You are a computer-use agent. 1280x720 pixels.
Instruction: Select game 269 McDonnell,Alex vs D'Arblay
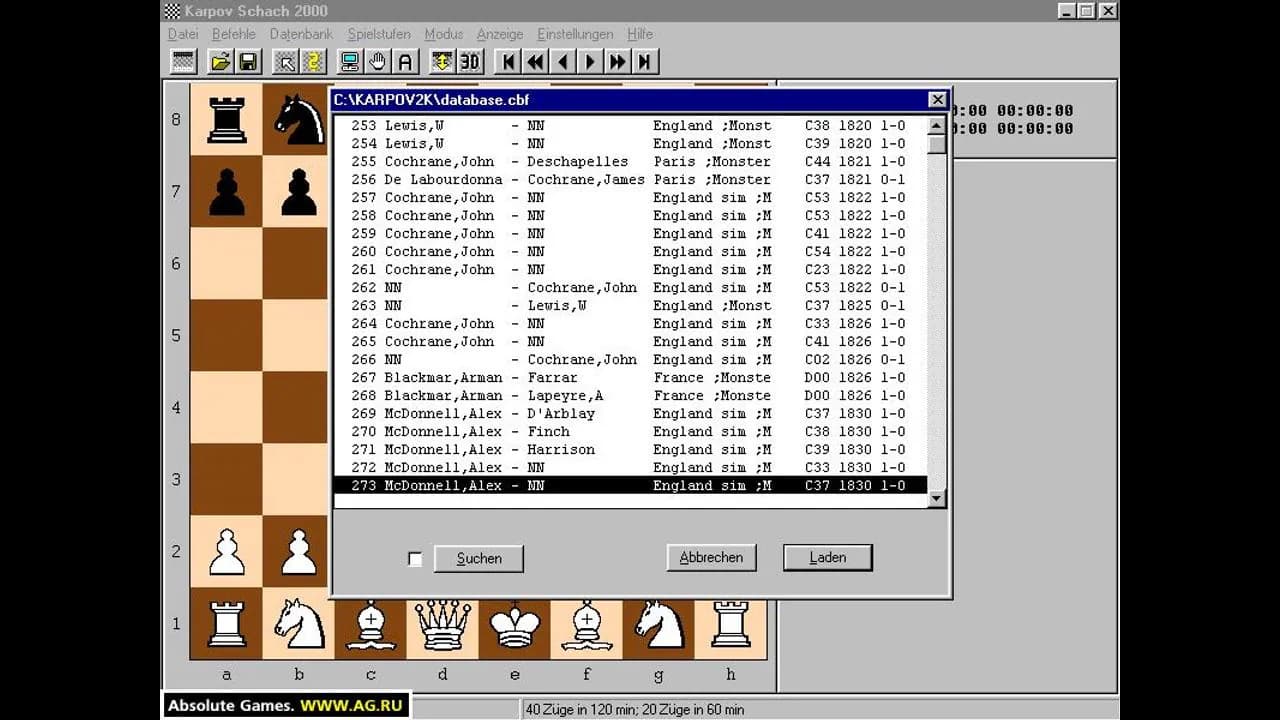(x=630, y=414)
